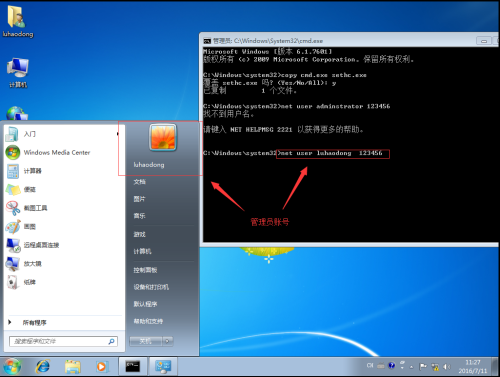The height and width of the screenshot is (377, 500).
Task: Open 音乐 music library
Action: click(x=139, y=216)
